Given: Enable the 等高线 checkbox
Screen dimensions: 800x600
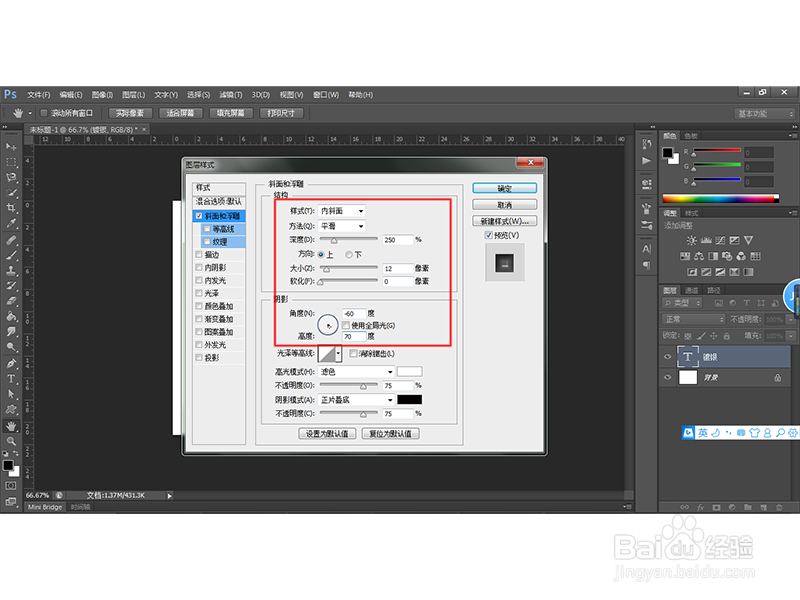Looking at the screenshot, I should tap(207, 229).
